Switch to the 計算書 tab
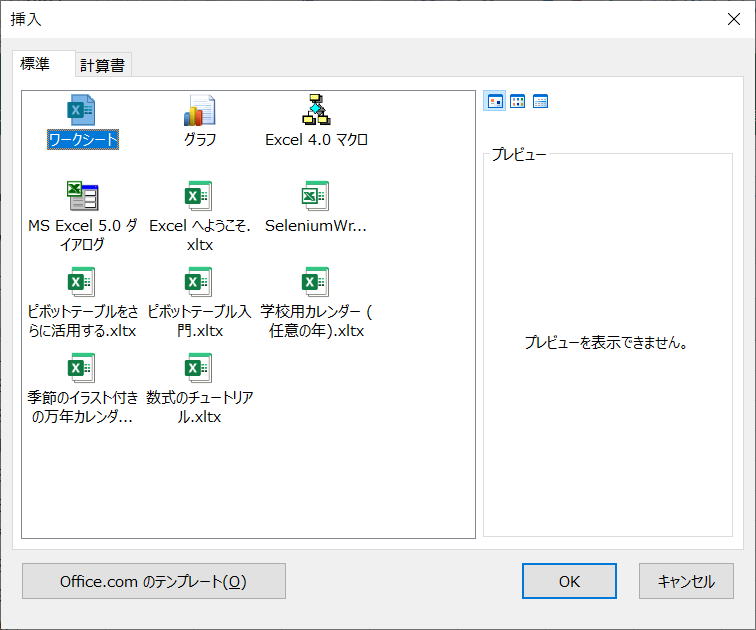The image size is (756, 630). [x=103, y=66]
